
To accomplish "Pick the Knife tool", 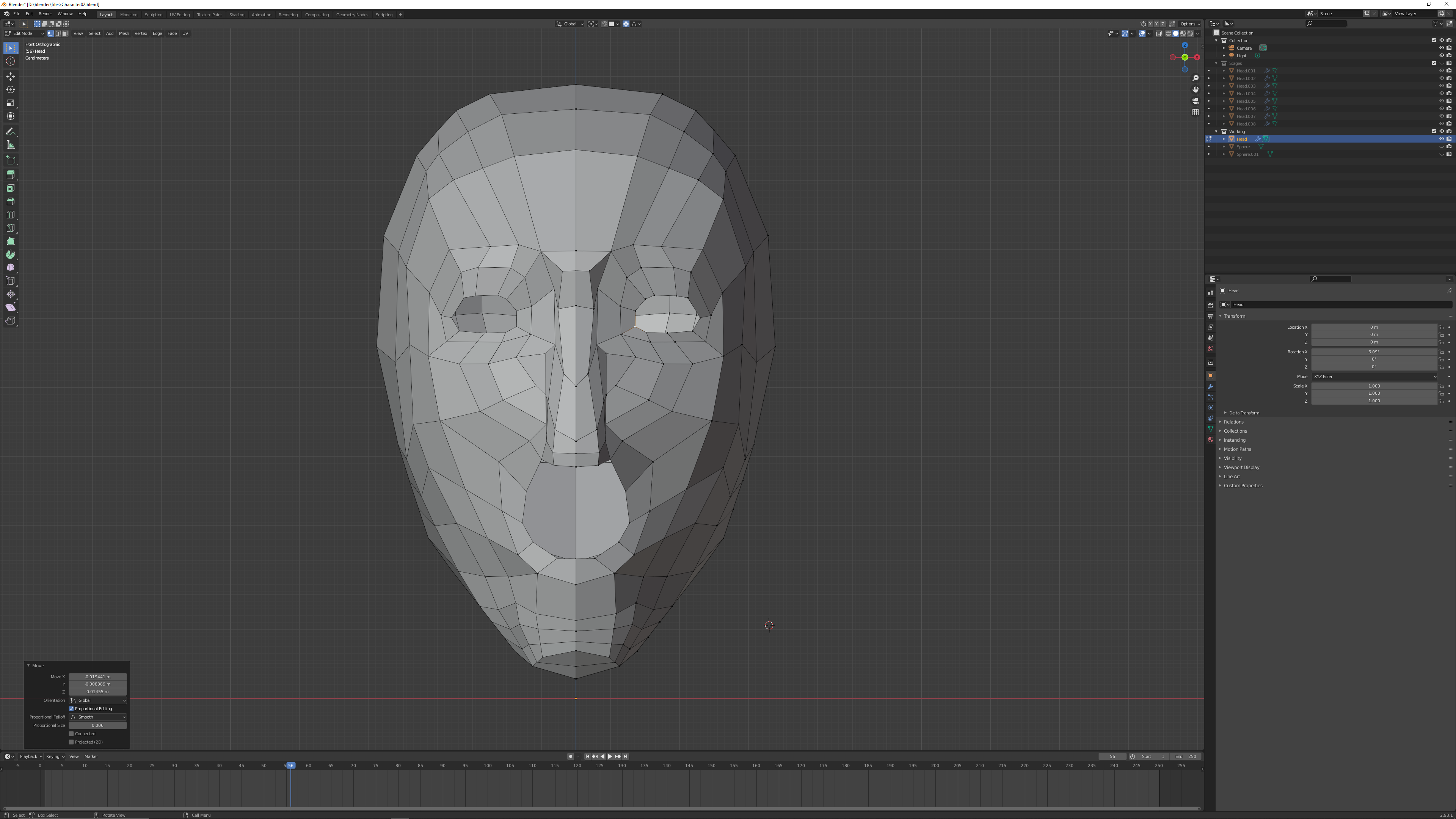I will 11,228.
